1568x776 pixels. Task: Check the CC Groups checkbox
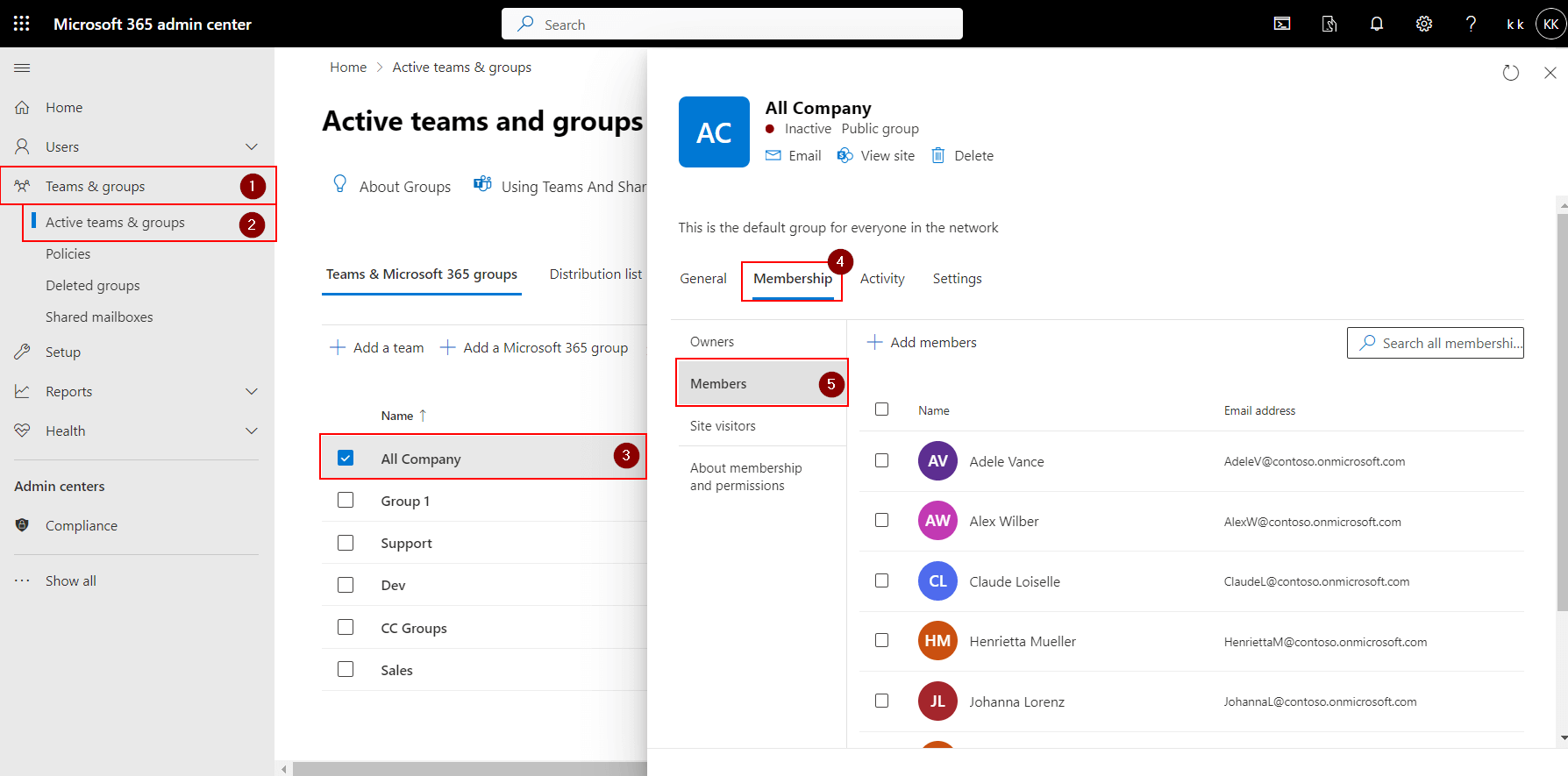[x=346, y=627]
